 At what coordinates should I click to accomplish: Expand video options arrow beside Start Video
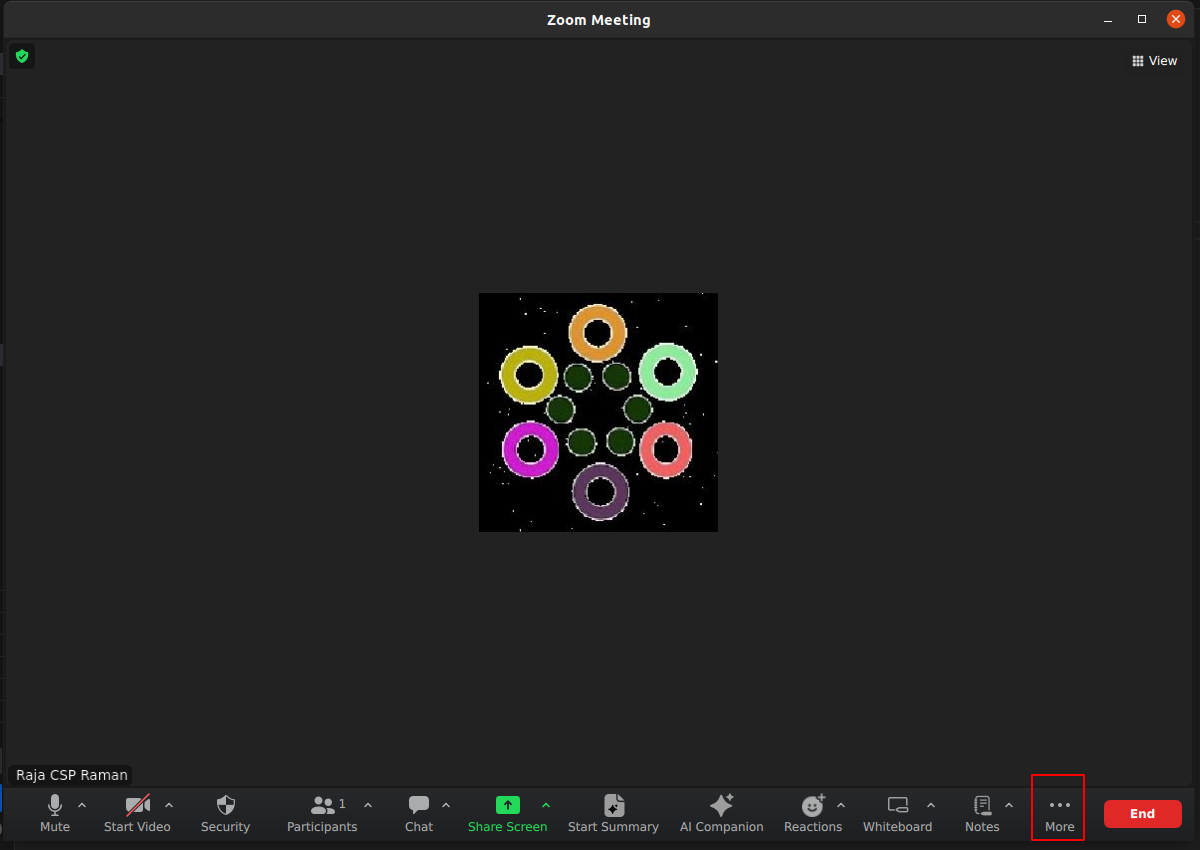(169, 805)
